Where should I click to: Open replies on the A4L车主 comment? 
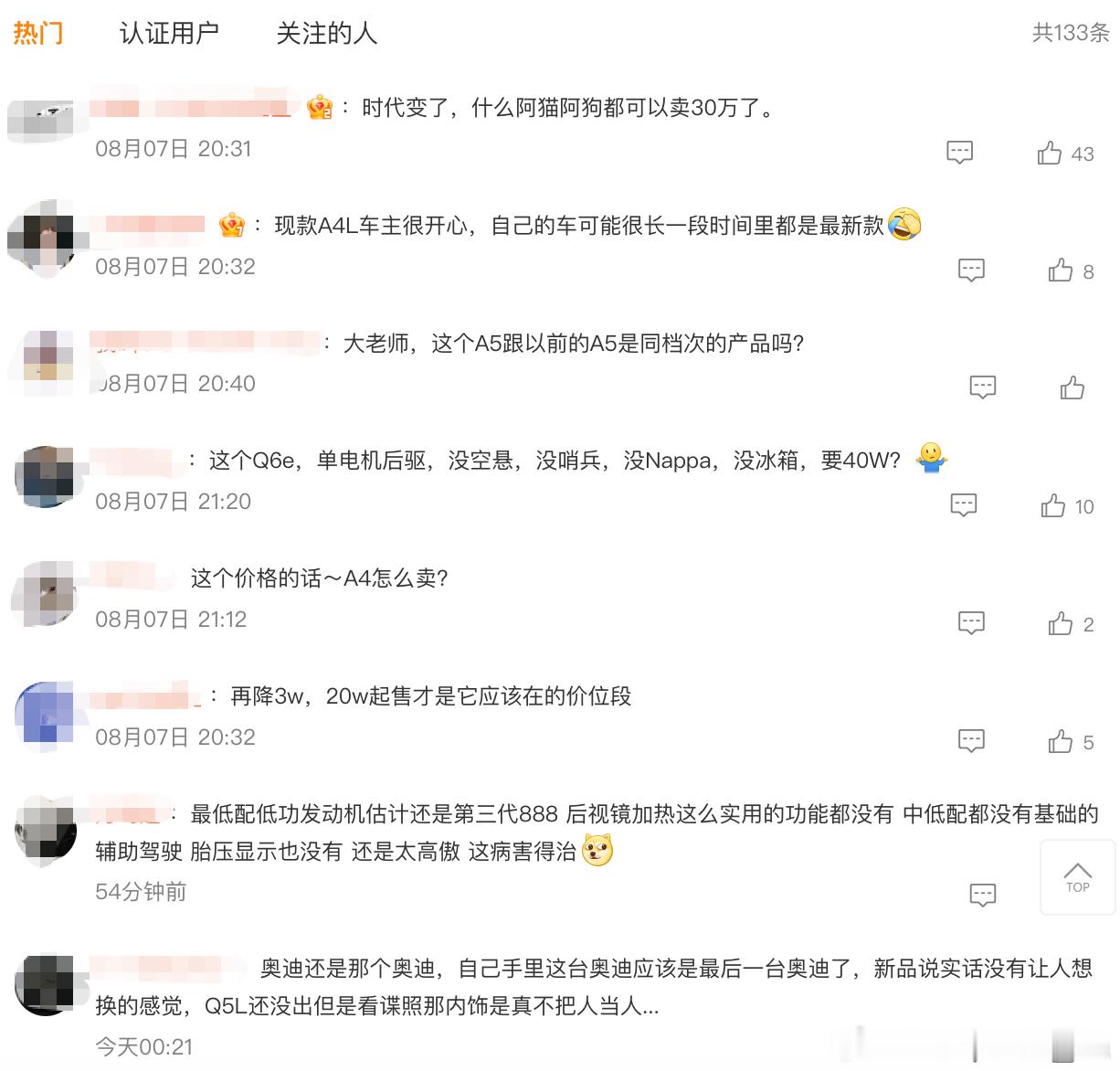971,270
